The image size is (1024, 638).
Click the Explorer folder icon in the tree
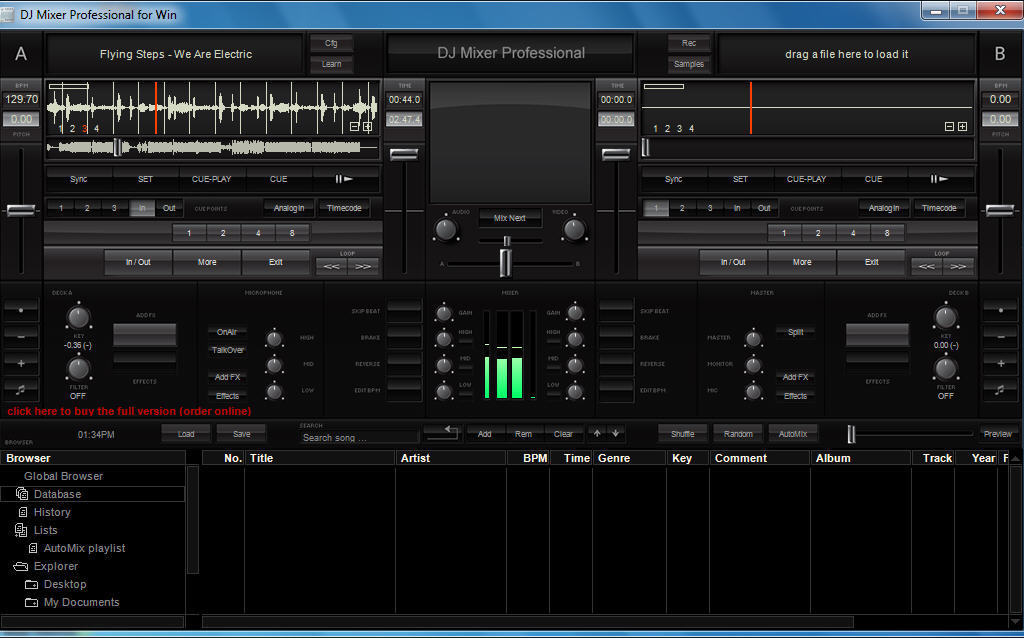coord(21,566)
